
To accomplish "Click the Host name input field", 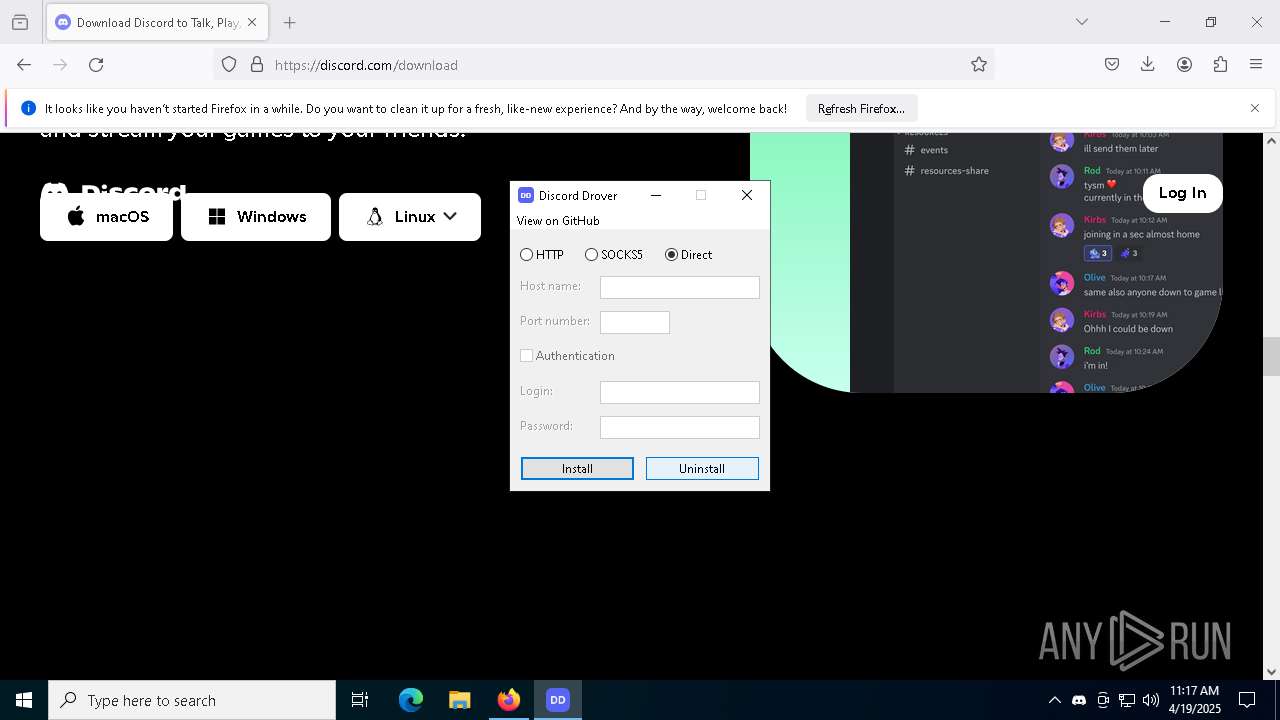I will tap(680, 288).
